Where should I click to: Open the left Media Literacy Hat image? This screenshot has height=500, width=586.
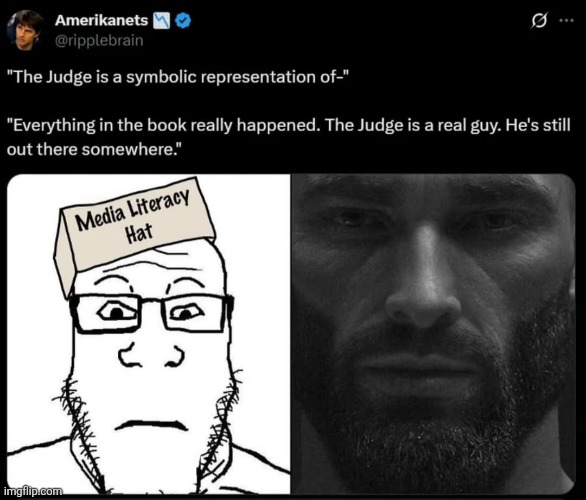(x=149, y=334)
